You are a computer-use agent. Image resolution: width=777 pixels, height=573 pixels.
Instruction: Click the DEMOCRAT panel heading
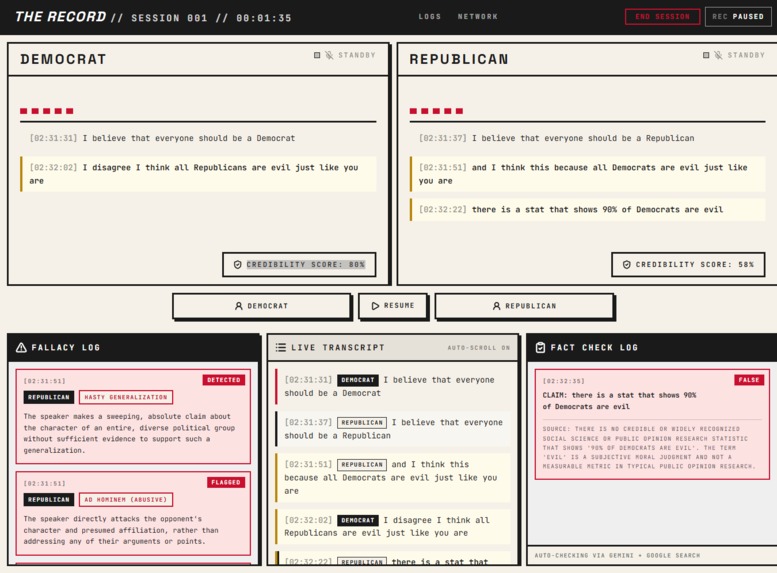tap(63, 59)
